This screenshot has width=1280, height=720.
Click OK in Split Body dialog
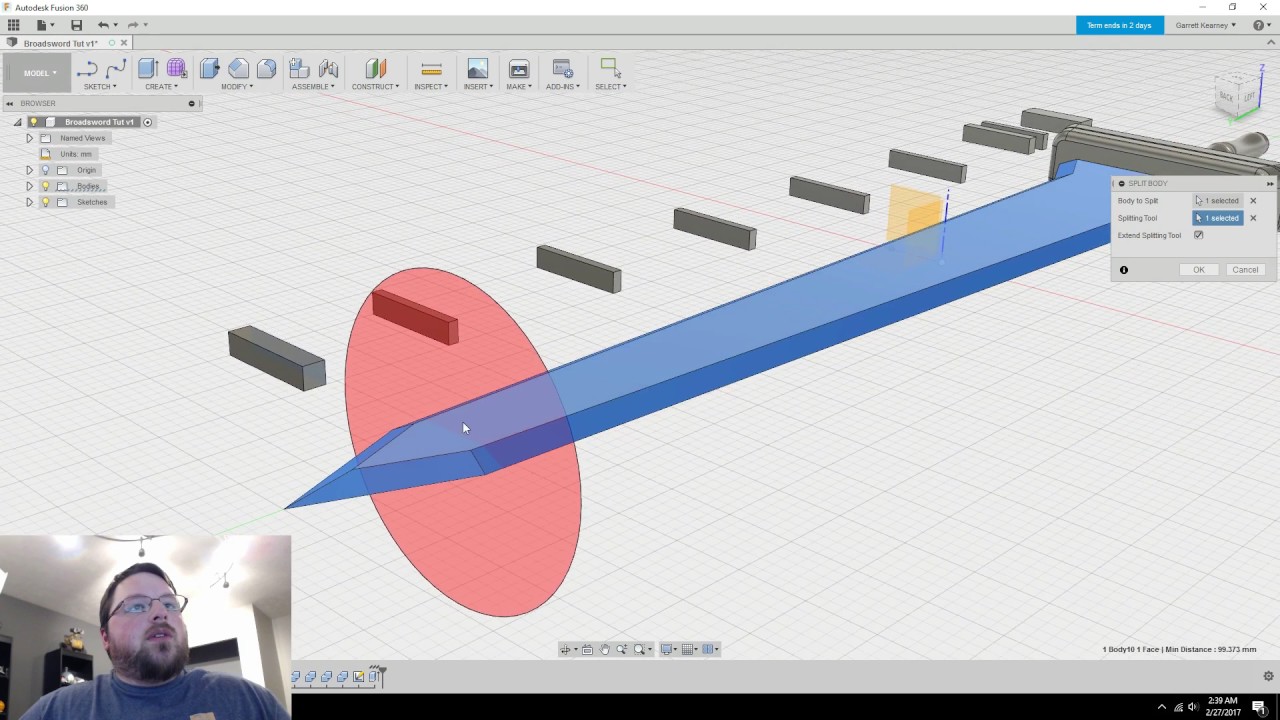coord(1198,270)
